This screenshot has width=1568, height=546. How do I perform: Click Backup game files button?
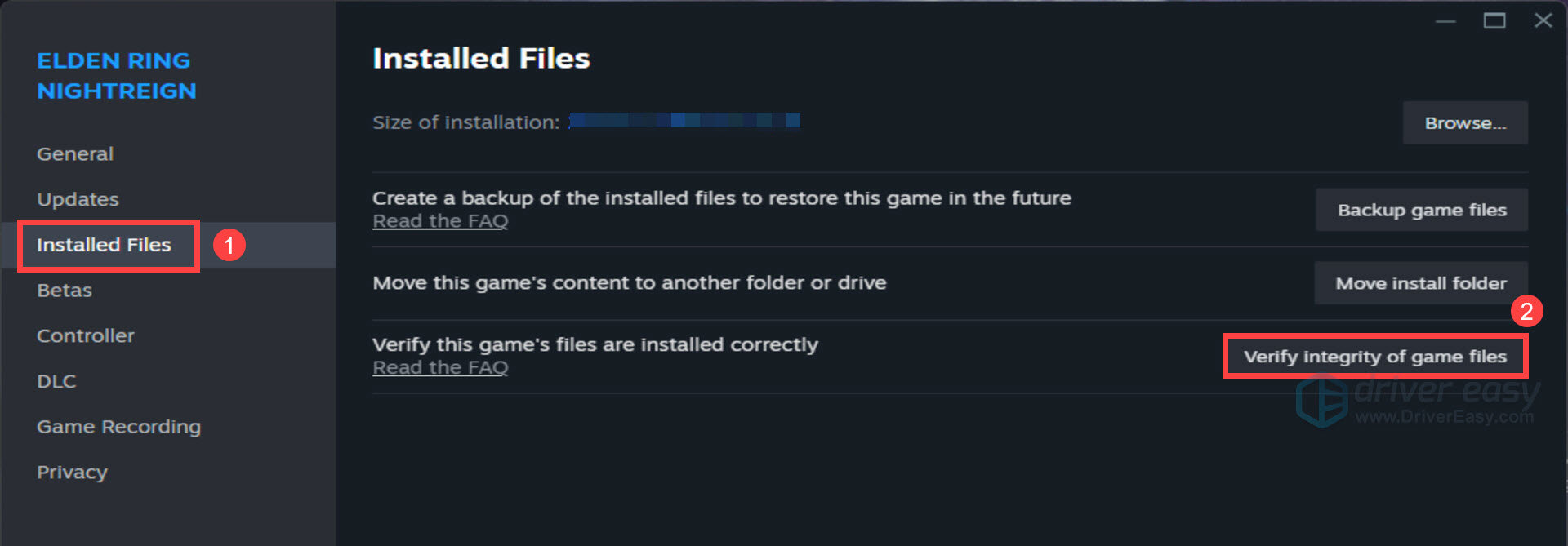1422,210
